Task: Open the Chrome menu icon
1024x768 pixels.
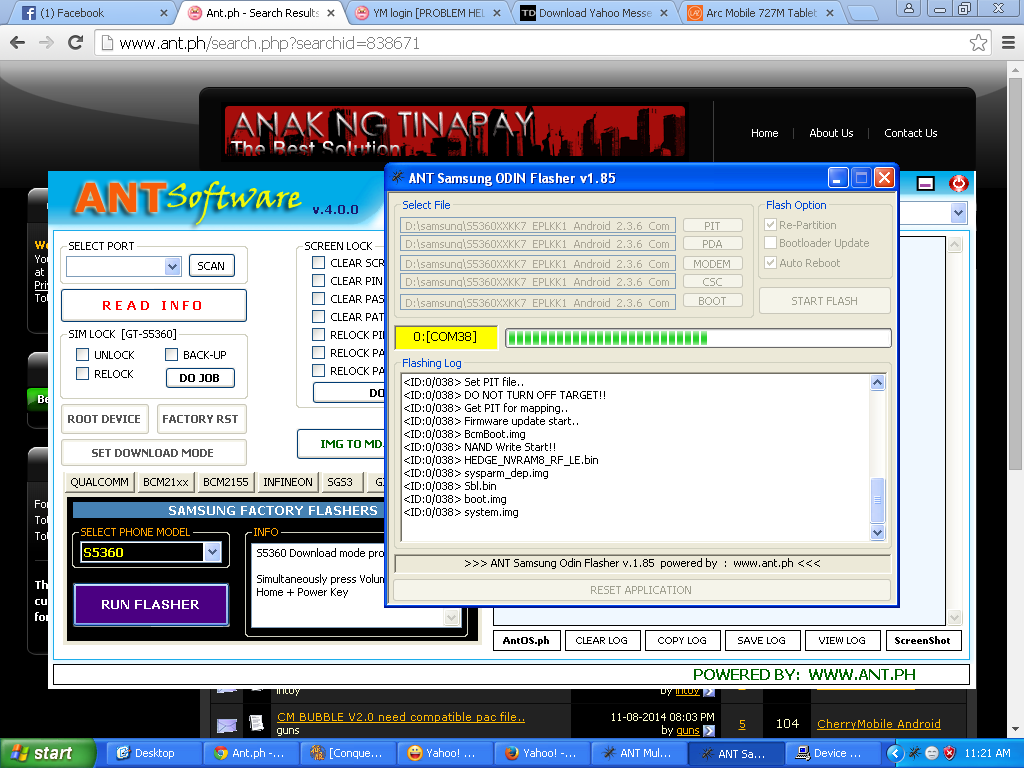Action: [x=1006, y=43]
